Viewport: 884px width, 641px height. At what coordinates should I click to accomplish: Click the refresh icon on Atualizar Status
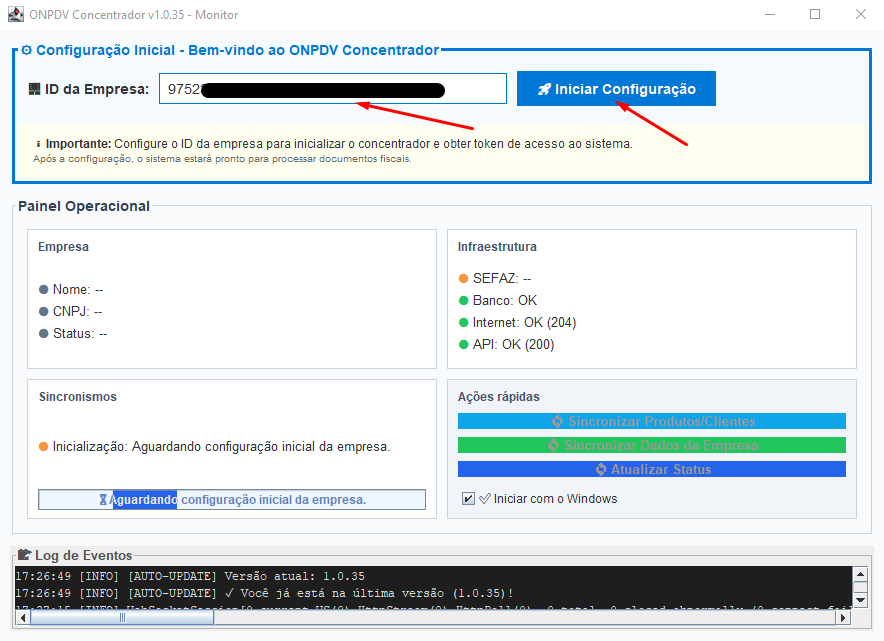click(601, 469)
